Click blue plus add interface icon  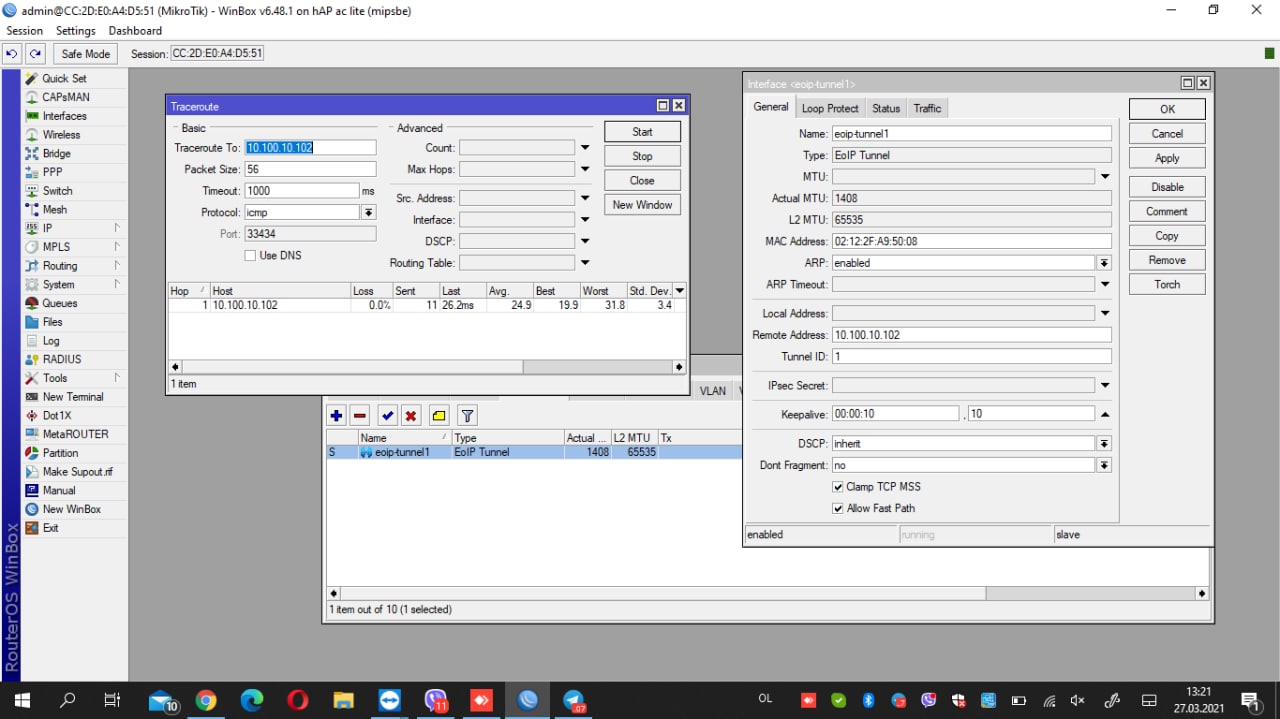click(x=336, y=416)
